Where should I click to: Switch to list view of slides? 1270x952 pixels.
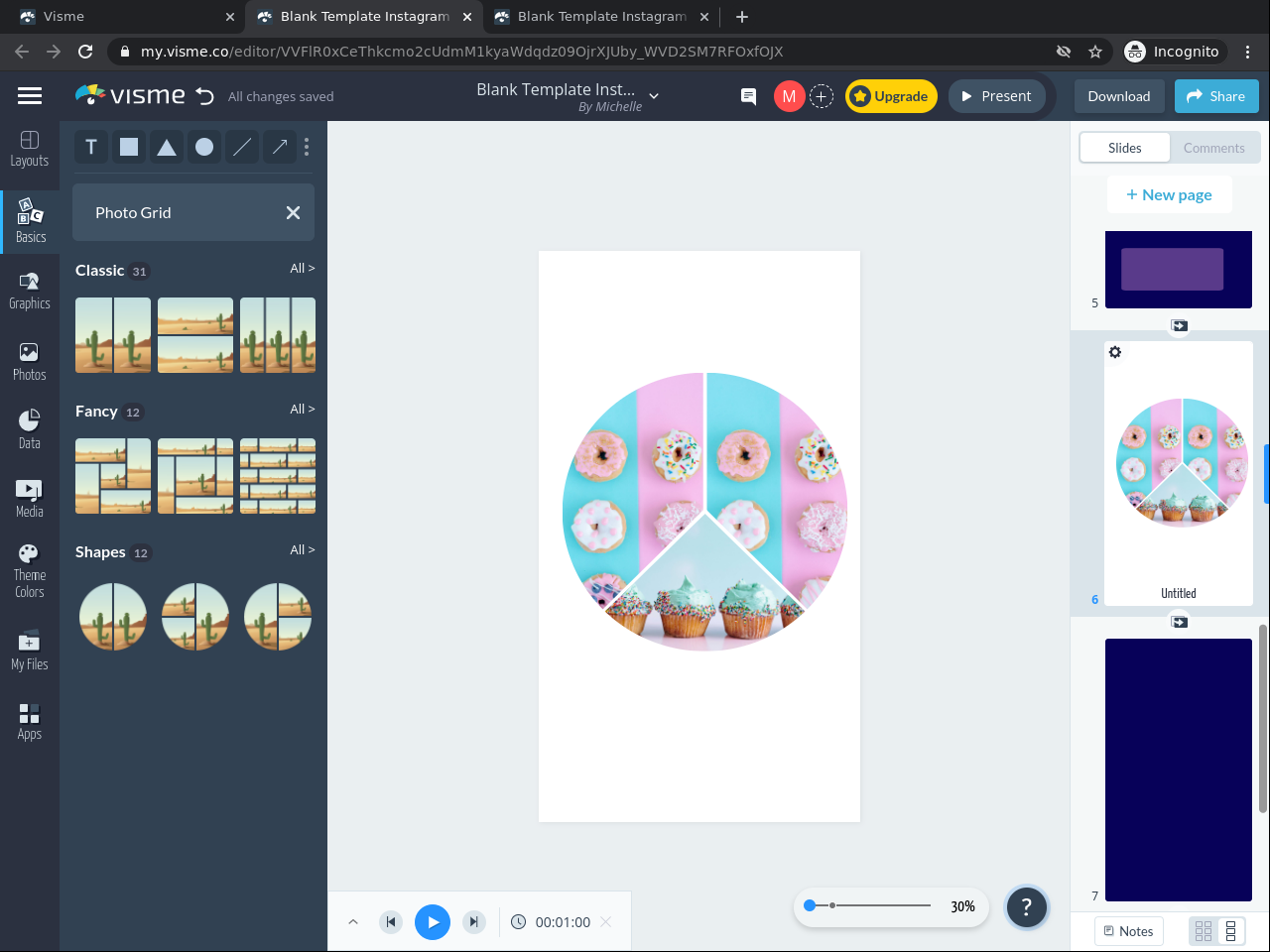coord(1230,931)
